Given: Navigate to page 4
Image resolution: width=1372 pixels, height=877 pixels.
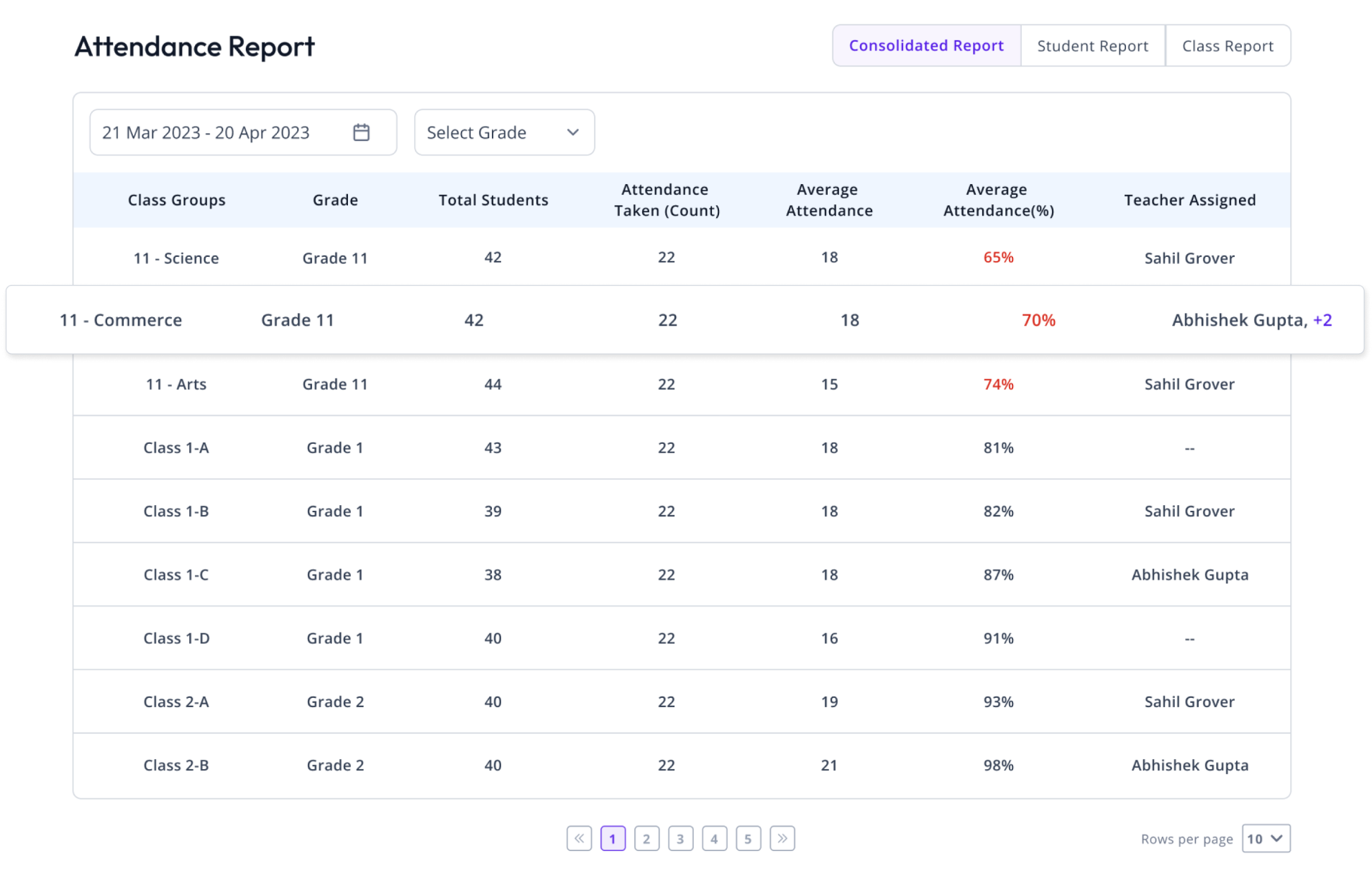Looking at the screenshot, I should tap(714, 838).
